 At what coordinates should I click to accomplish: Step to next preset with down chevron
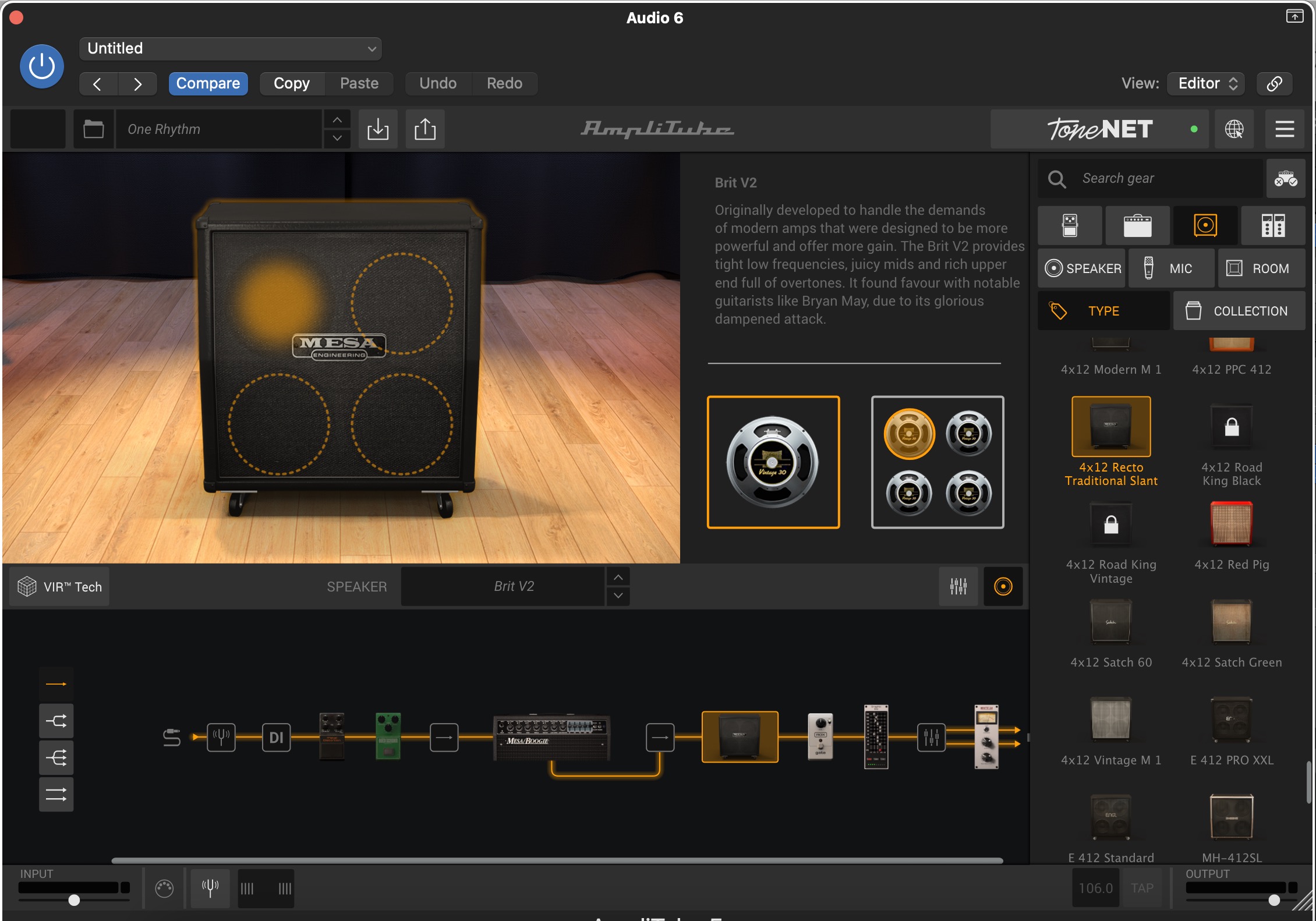(337, 139)
